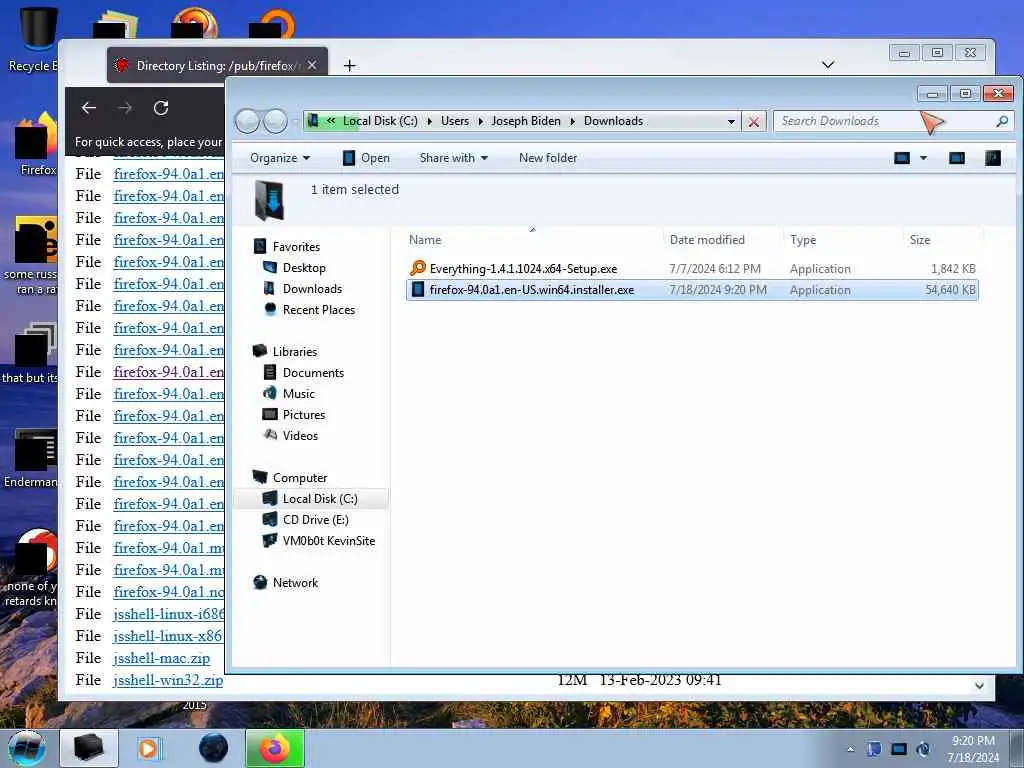Click the search magnifier icon
This screenshot has height=768, width=1024.
tap(1002, 121)
